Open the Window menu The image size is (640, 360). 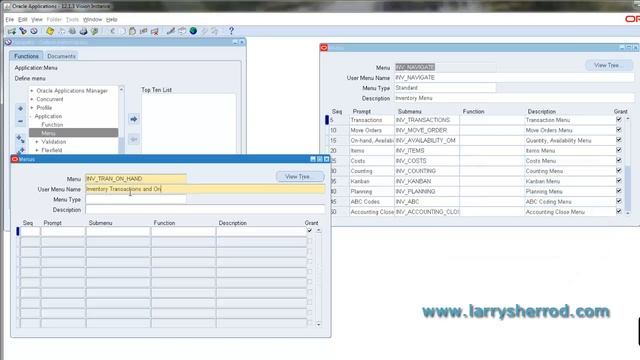point(93,20)
